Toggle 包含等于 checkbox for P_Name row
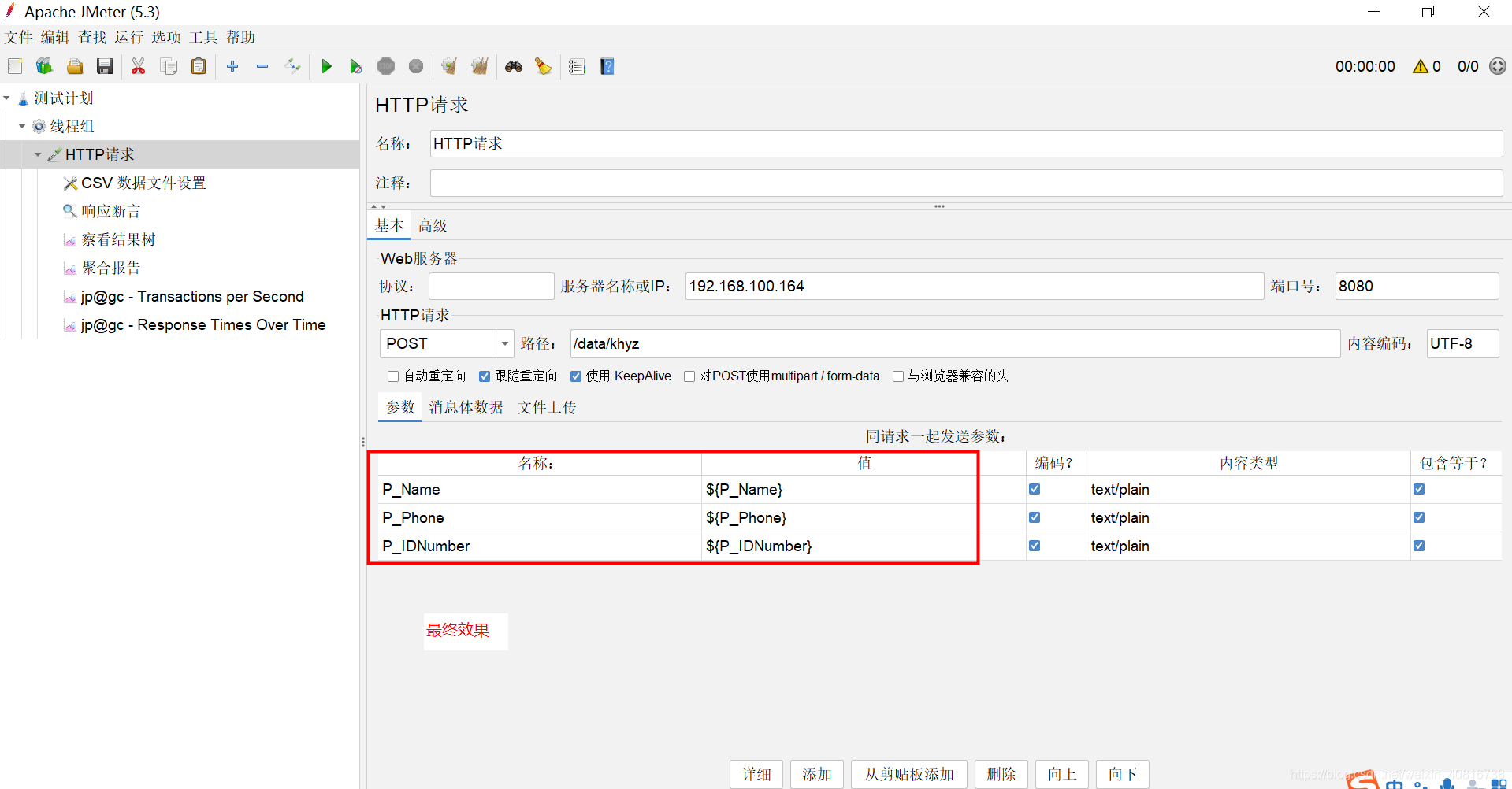This screenshot has width=1512, height=789. point(1419,489)
